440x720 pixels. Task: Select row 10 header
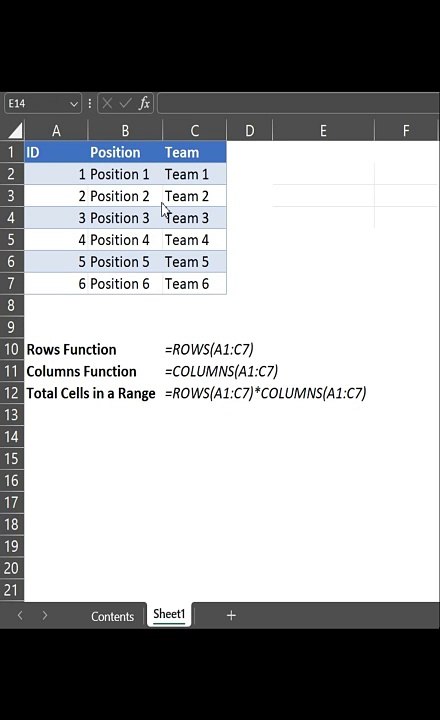[11, 349]
